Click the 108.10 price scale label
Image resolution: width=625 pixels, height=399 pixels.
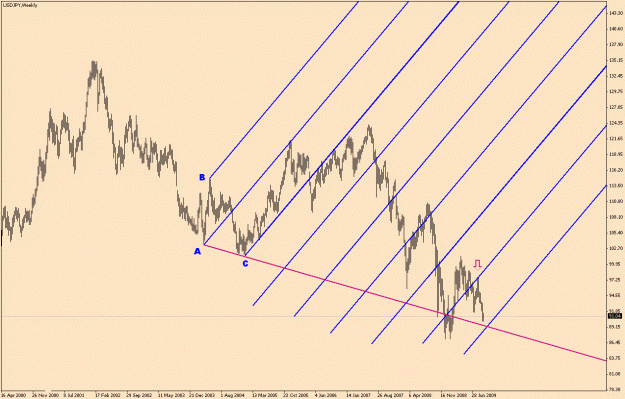pos(616,217)
